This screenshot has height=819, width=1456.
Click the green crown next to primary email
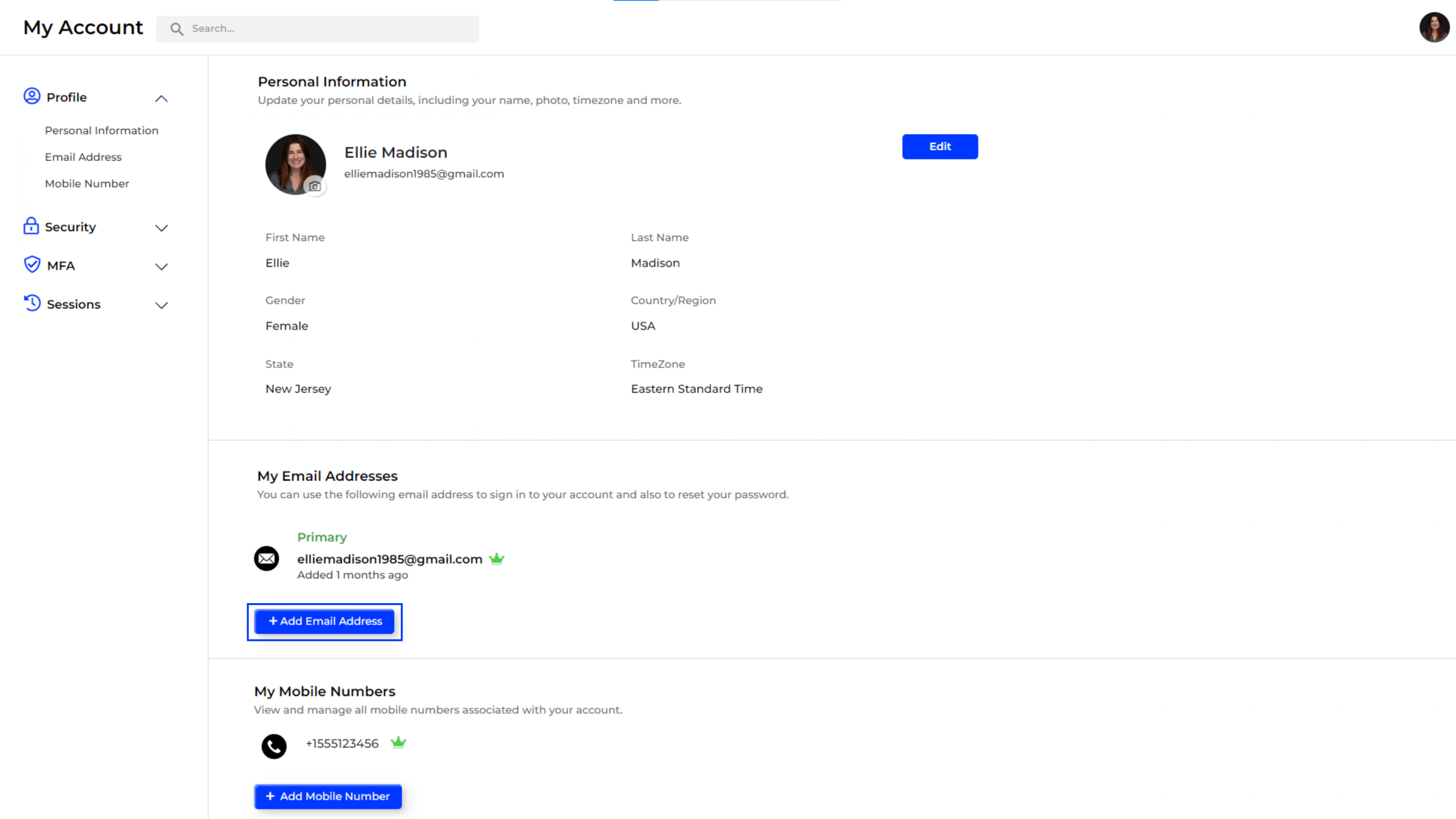[496, 559]
